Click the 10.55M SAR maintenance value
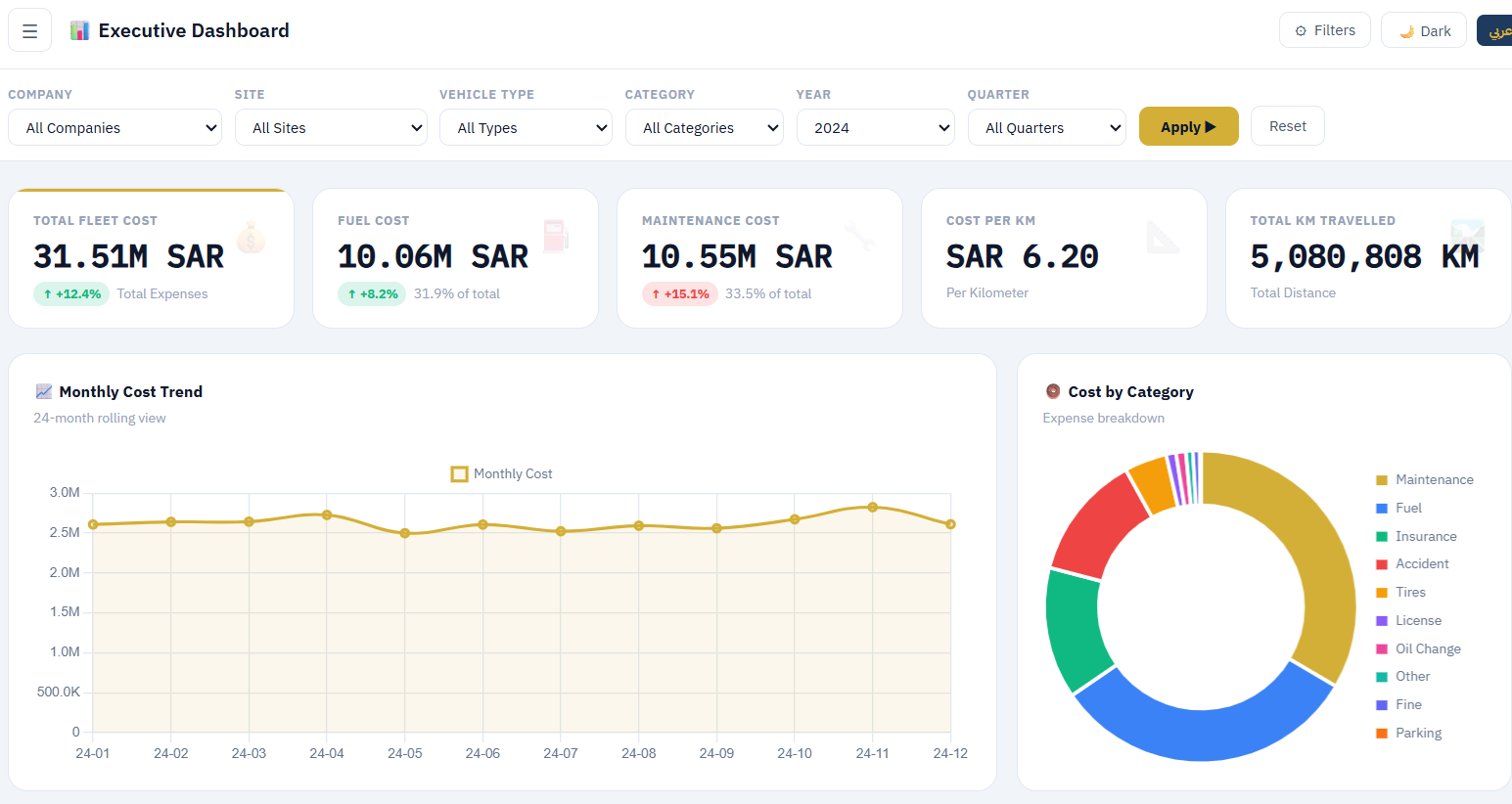1512x804 pixels. click(738, 256)
